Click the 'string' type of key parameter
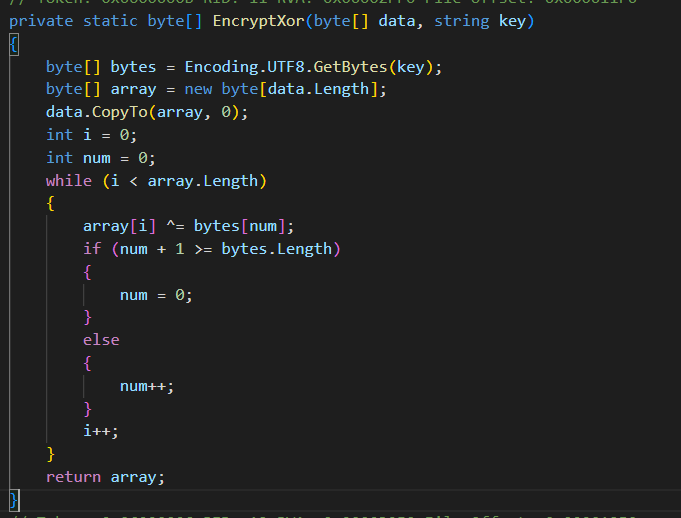Viewport: 681px width, 518px height. 461,21
